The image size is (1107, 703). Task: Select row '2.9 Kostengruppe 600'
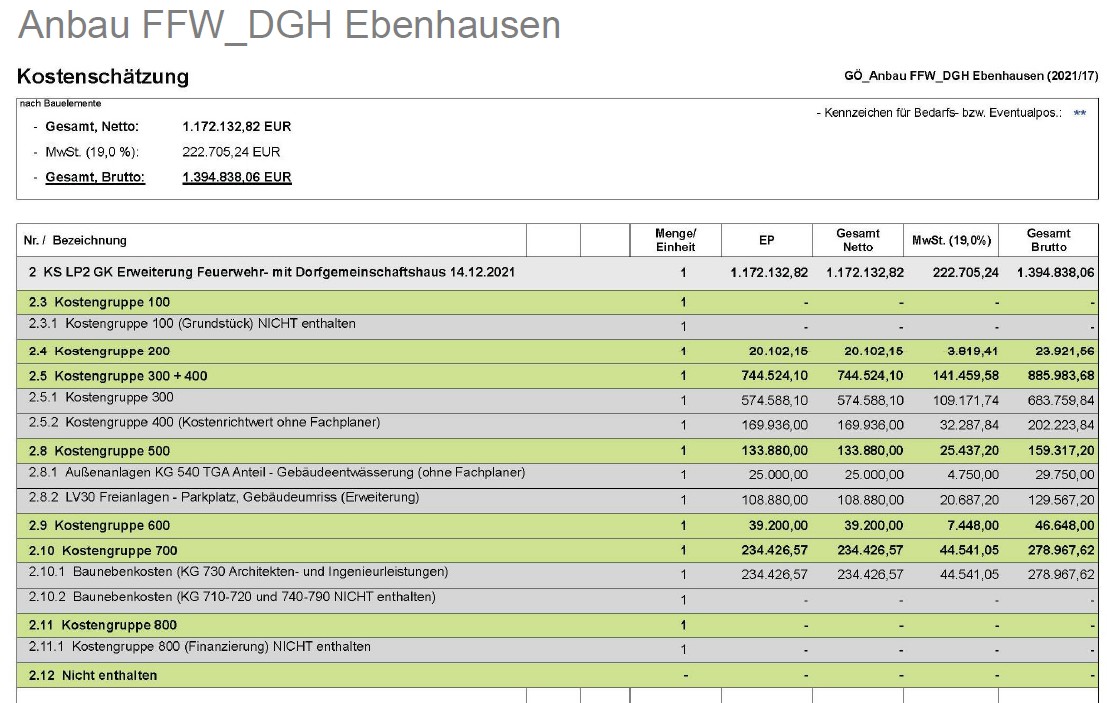click(x=557, y=525)
